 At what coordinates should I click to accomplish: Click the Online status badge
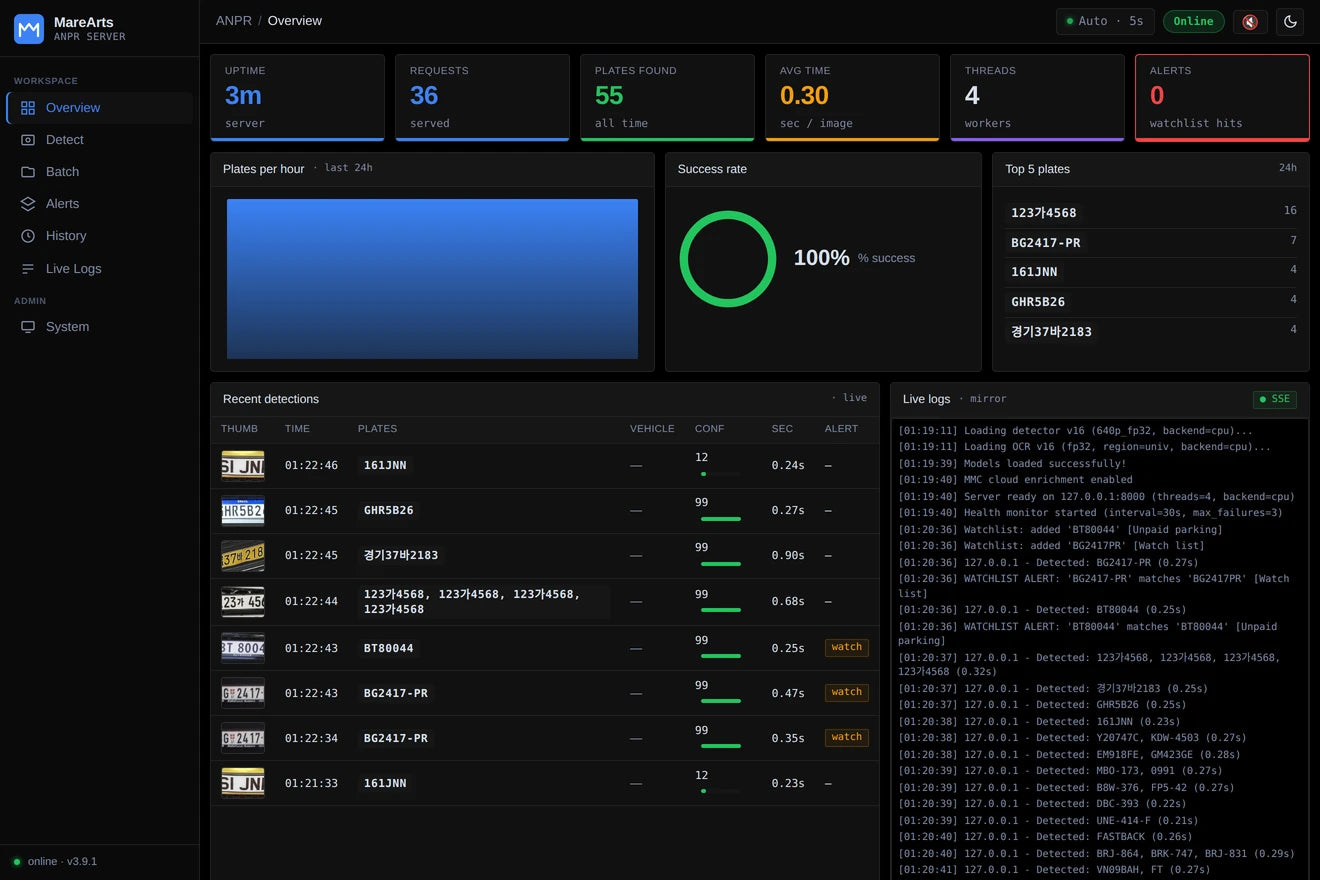coord(1193,21)
